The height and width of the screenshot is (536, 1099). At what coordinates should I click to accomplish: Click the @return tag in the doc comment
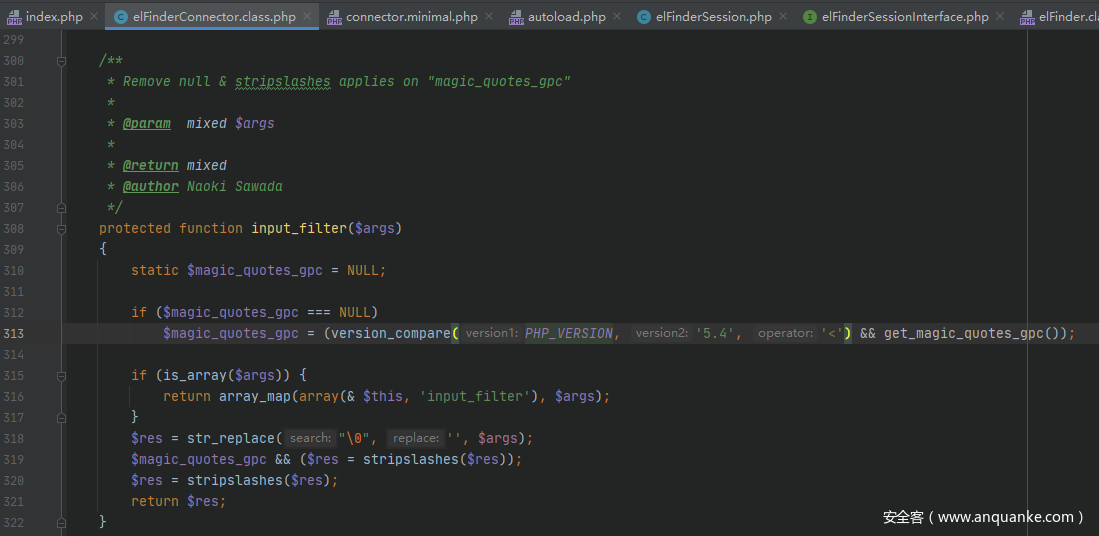[x=150, y=166]
